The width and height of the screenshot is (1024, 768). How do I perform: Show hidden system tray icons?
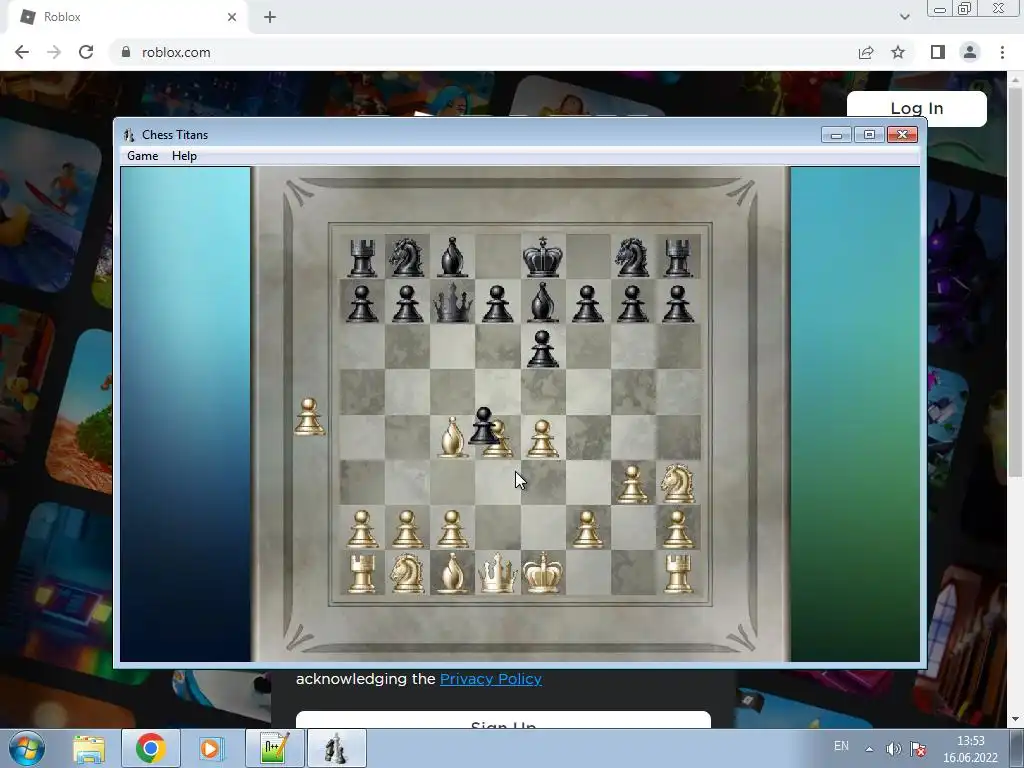tap(869, 748)
